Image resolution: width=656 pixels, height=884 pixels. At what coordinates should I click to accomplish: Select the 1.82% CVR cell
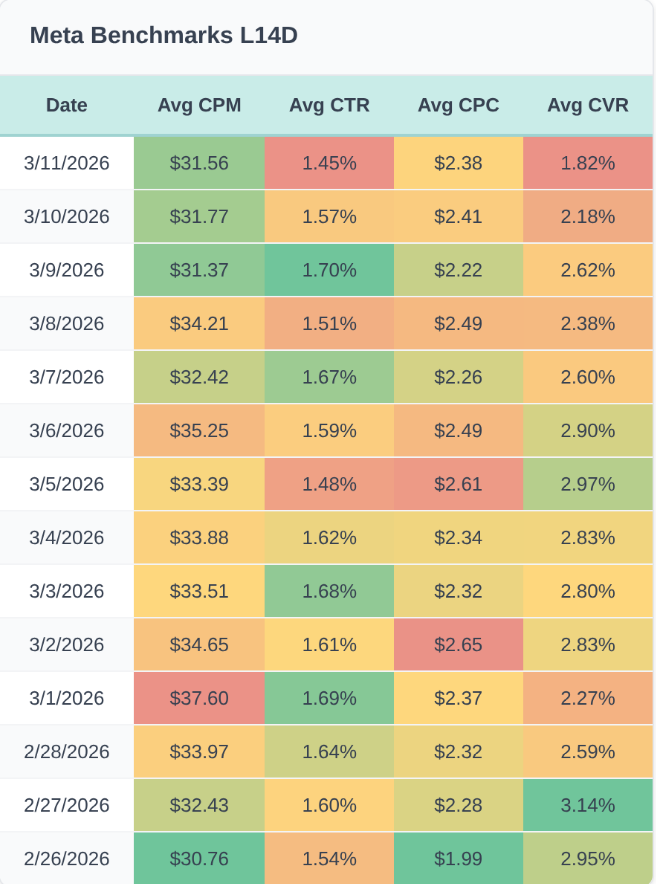coord(588,163)
